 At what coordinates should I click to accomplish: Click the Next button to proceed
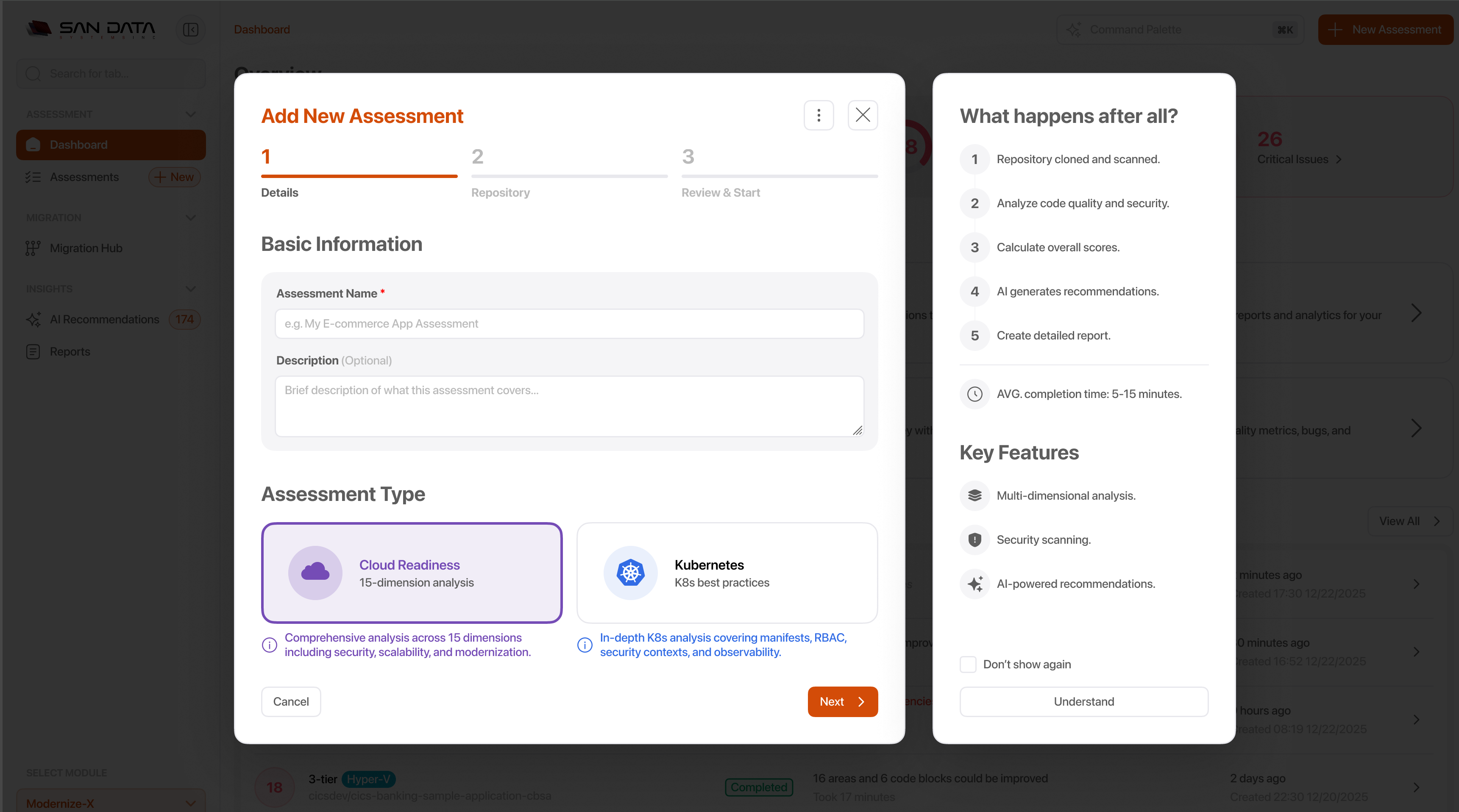tap(842, 701)
